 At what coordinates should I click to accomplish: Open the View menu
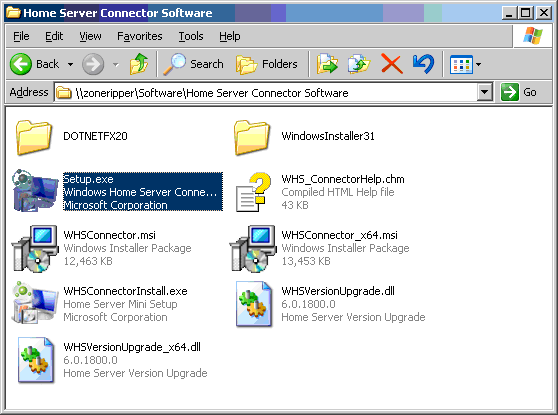[90, 36]
